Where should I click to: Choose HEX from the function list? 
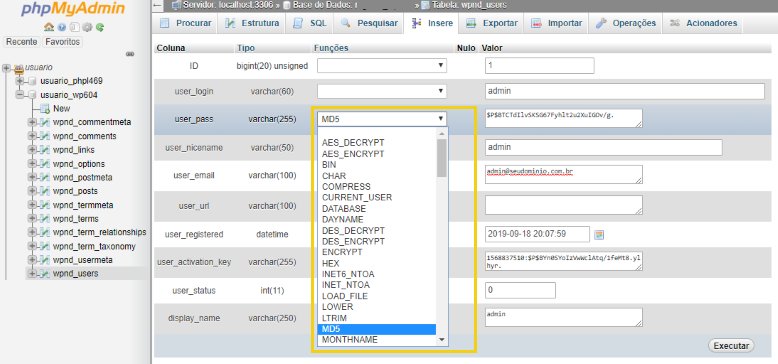(x=376, y=263)
